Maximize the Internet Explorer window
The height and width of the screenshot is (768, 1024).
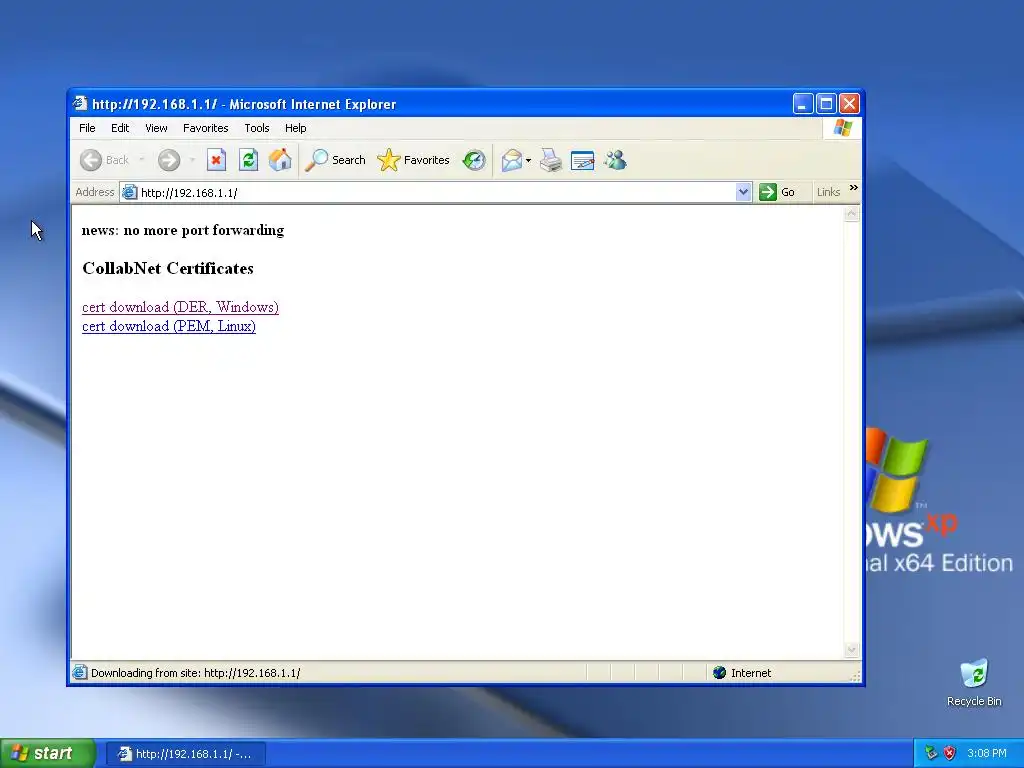(x=826, y=103)
